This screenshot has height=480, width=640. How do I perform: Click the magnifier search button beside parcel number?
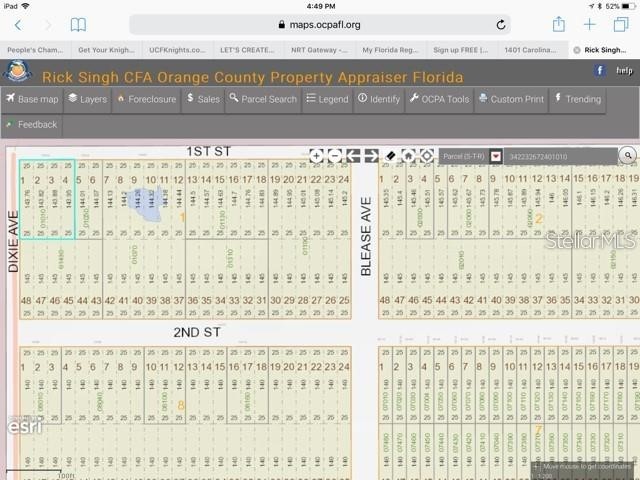[x=627, y=156]
